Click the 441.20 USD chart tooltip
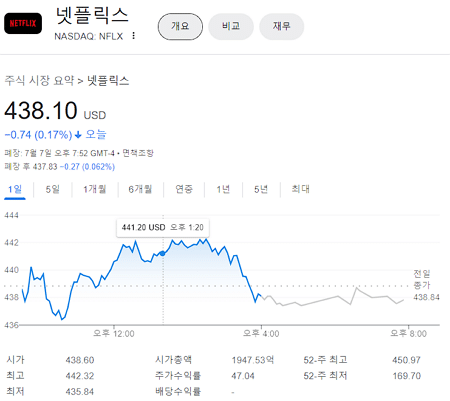450x401 pixels. click(163, 228)
